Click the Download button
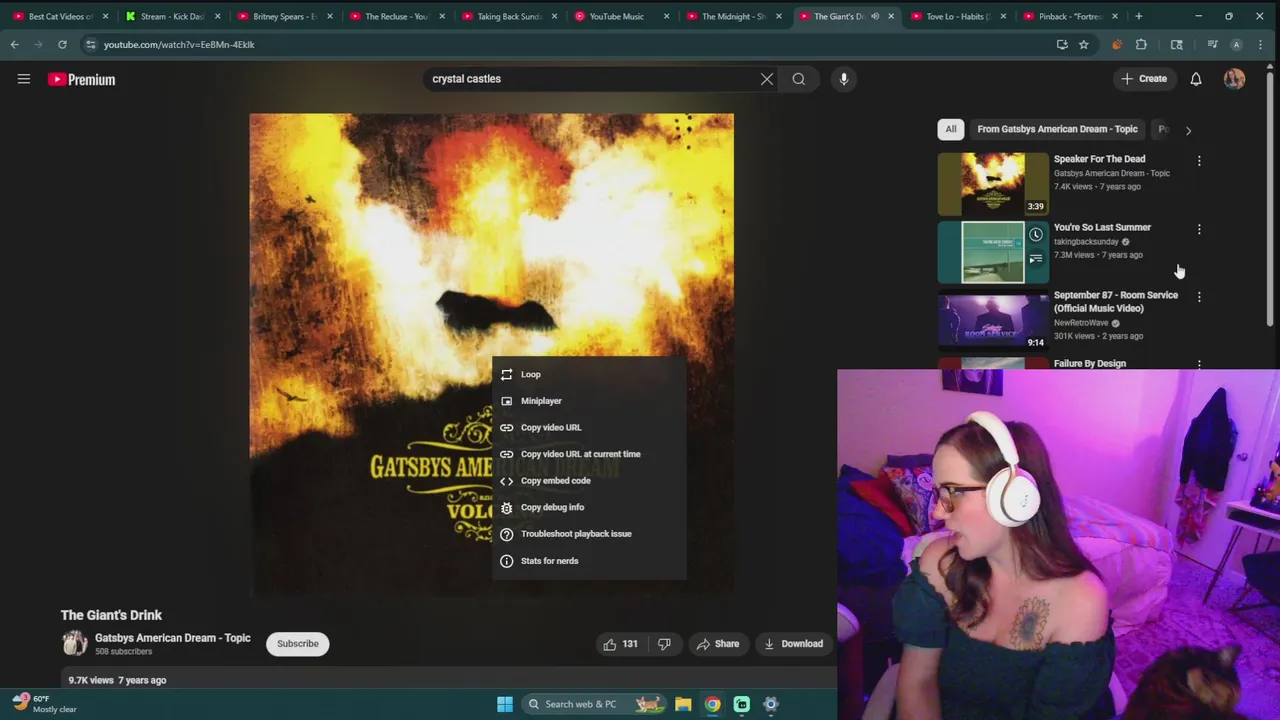The width and height of the screenshot is (1280, 720). 793,644
